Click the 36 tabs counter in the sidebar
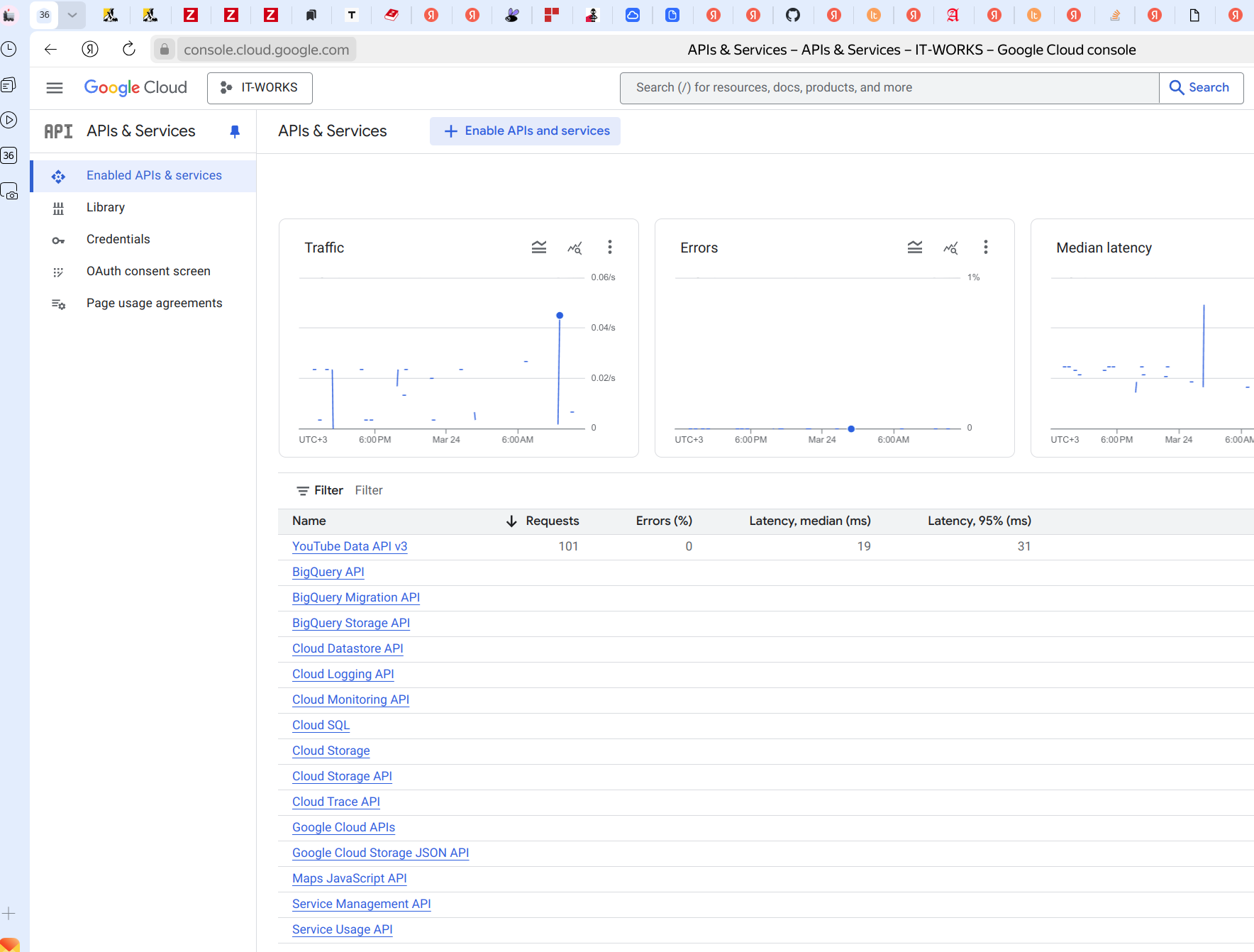The image size is (1254, 952). pyautogui.click(x=9, y=155)
